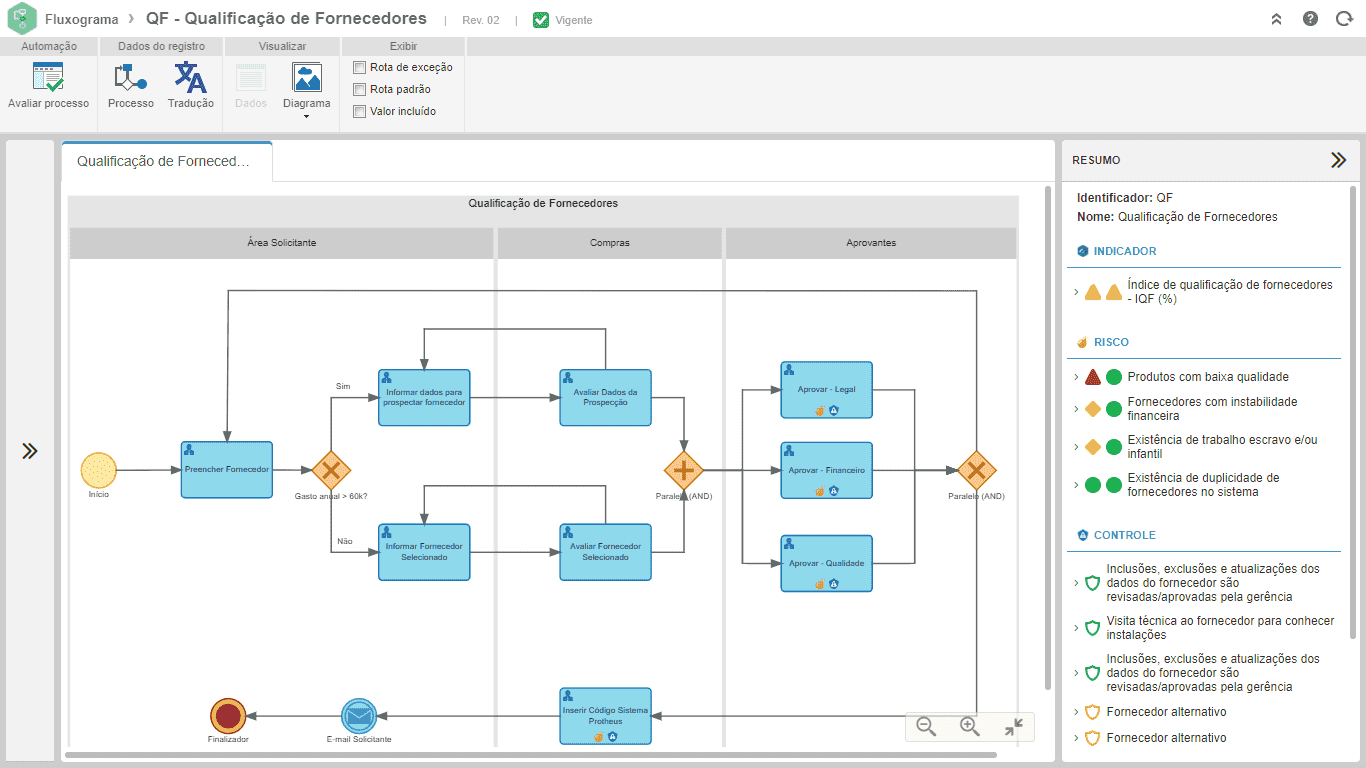Click the Fluxograma breadcrumb link

[81, 19]
